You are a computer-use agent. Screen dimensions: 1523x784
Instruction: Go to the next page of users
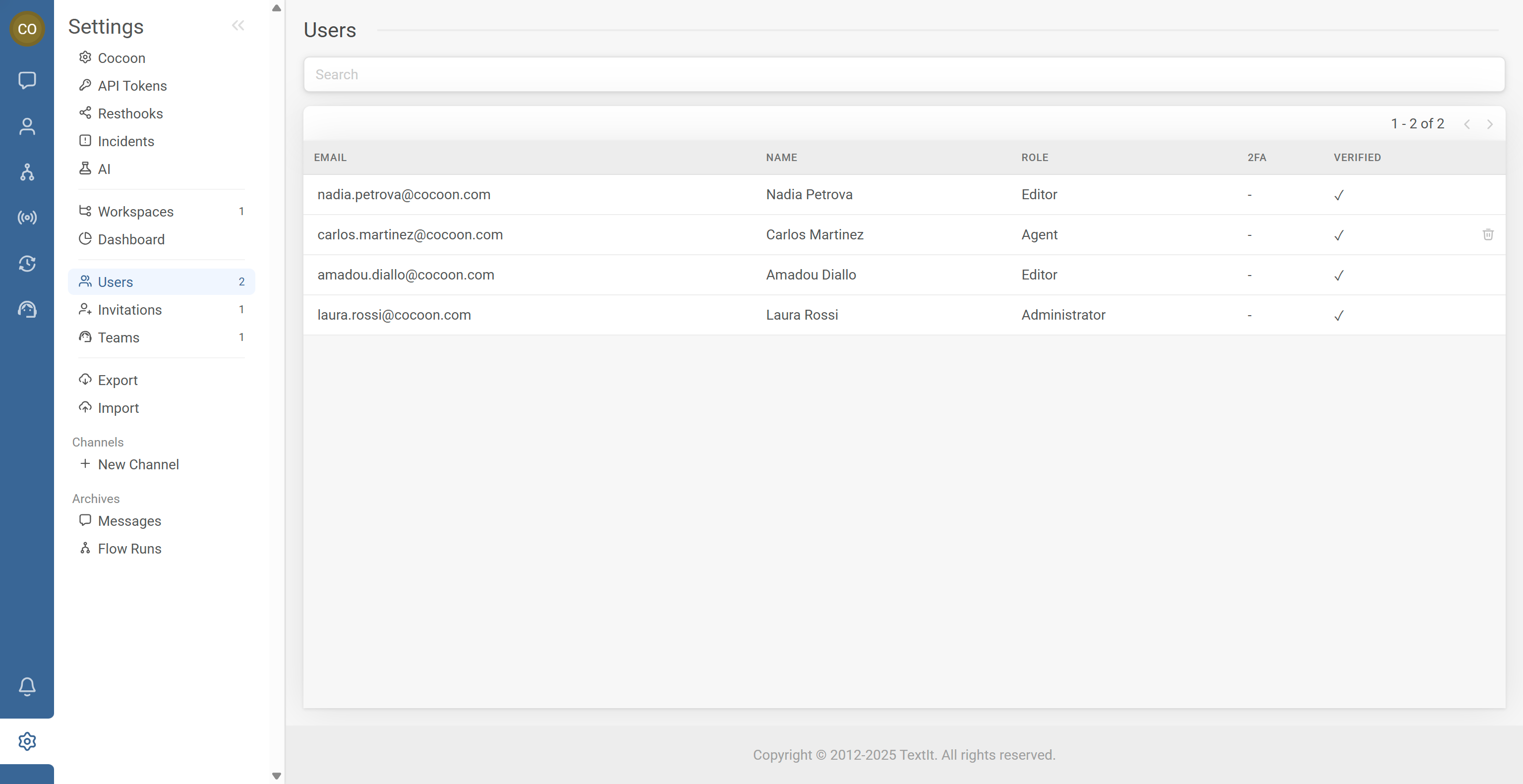tap(1489, 124)
